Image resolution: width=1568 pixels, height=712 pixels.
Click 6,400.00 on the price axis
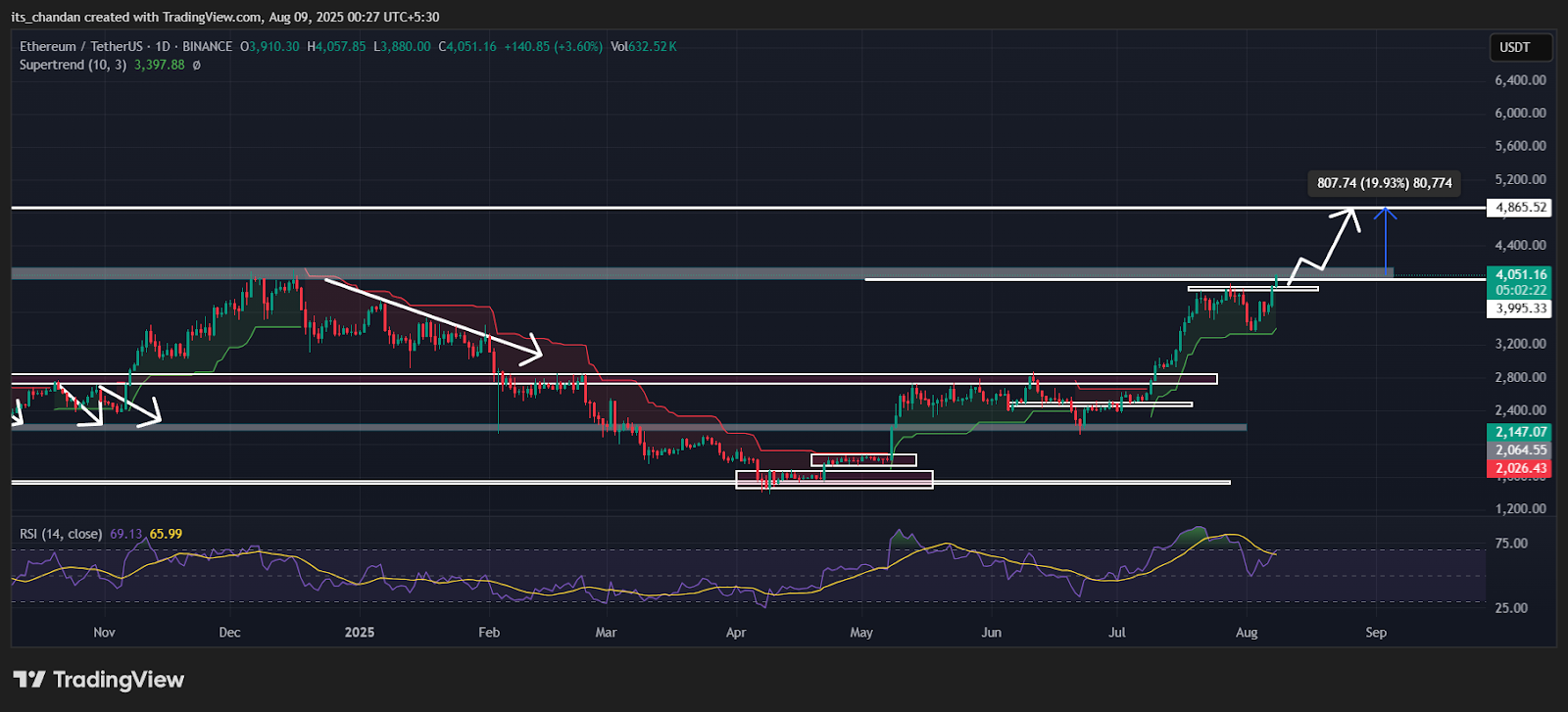coord(1521,80)
